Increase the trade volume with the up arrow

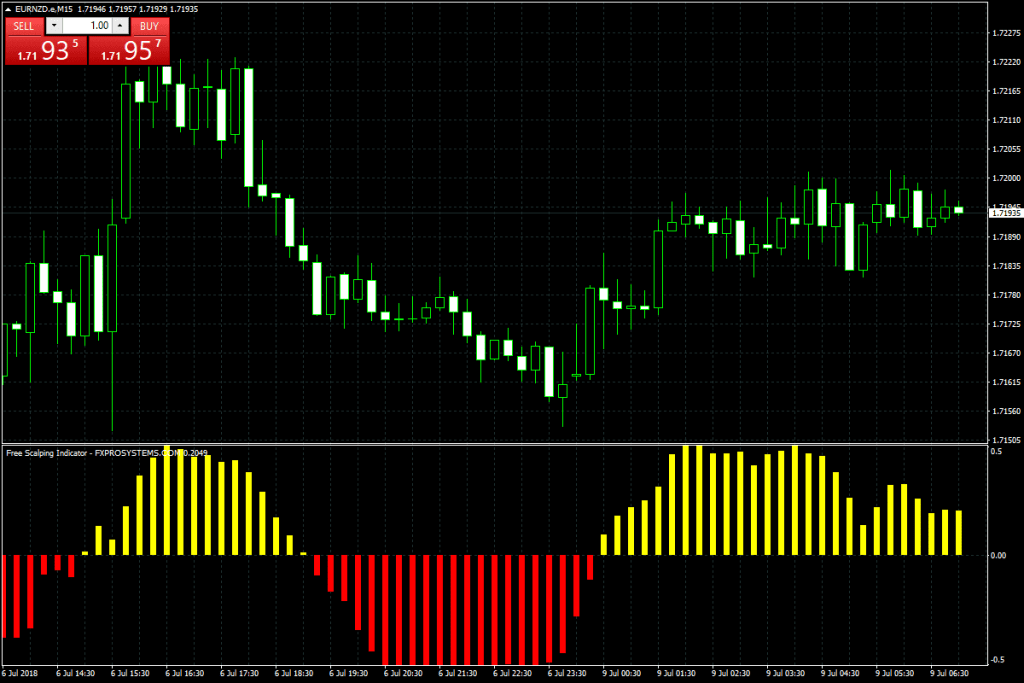point(121,26)
